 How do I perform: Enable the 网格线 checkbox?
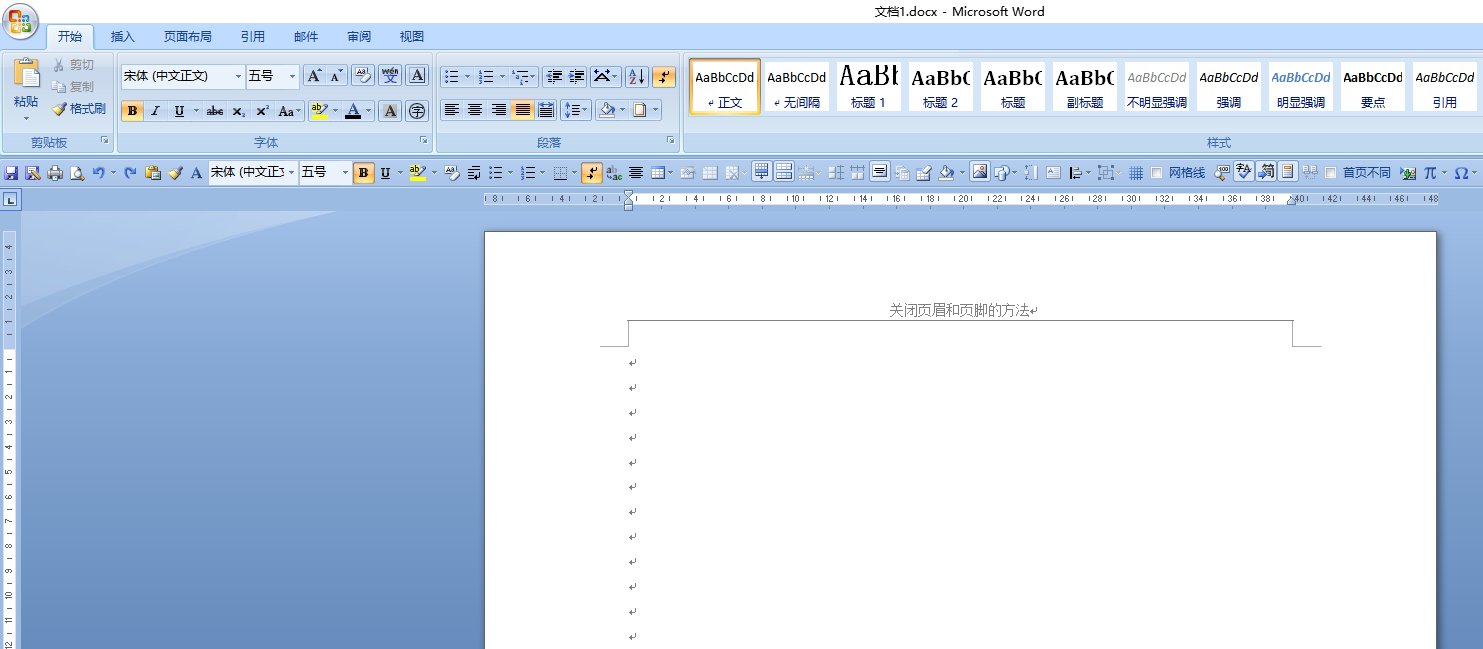pyautogui.click(x=1157, y=173)
